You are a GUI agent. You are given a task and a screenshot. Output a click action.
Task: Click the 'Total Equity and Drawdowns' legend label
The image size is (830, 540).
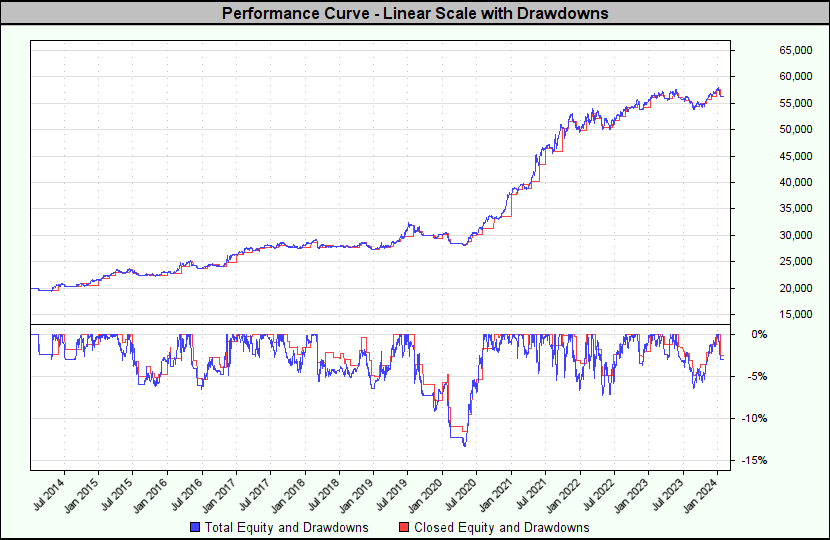[x=286, y=527]
